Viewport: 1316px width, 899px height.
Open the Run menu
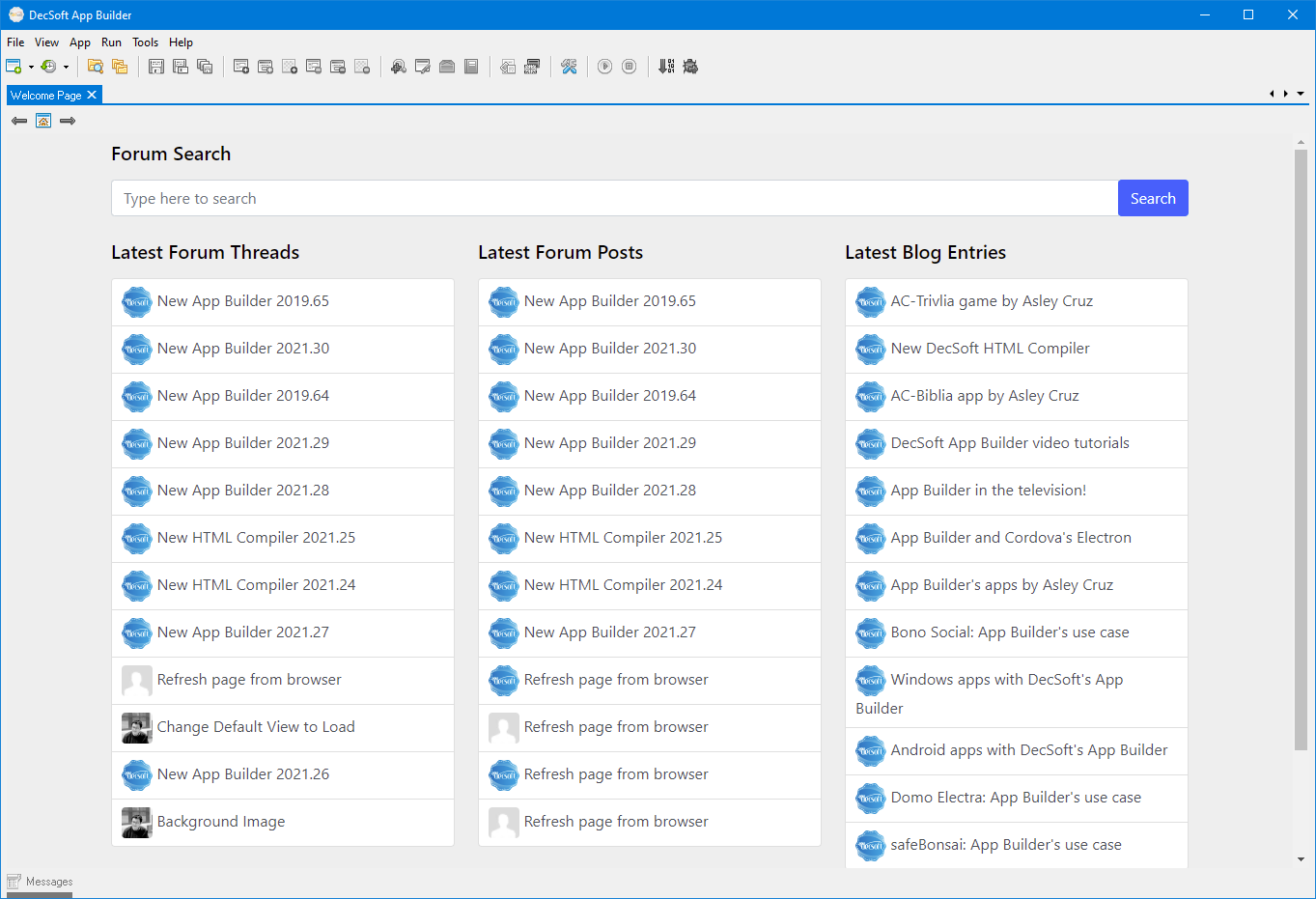pos(111,42)
